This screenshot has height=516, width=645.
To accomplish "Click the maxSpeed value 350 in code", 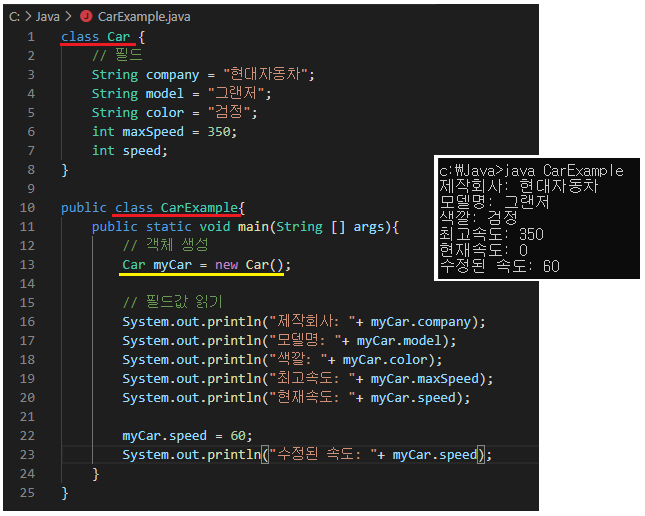I will [219, 132].
